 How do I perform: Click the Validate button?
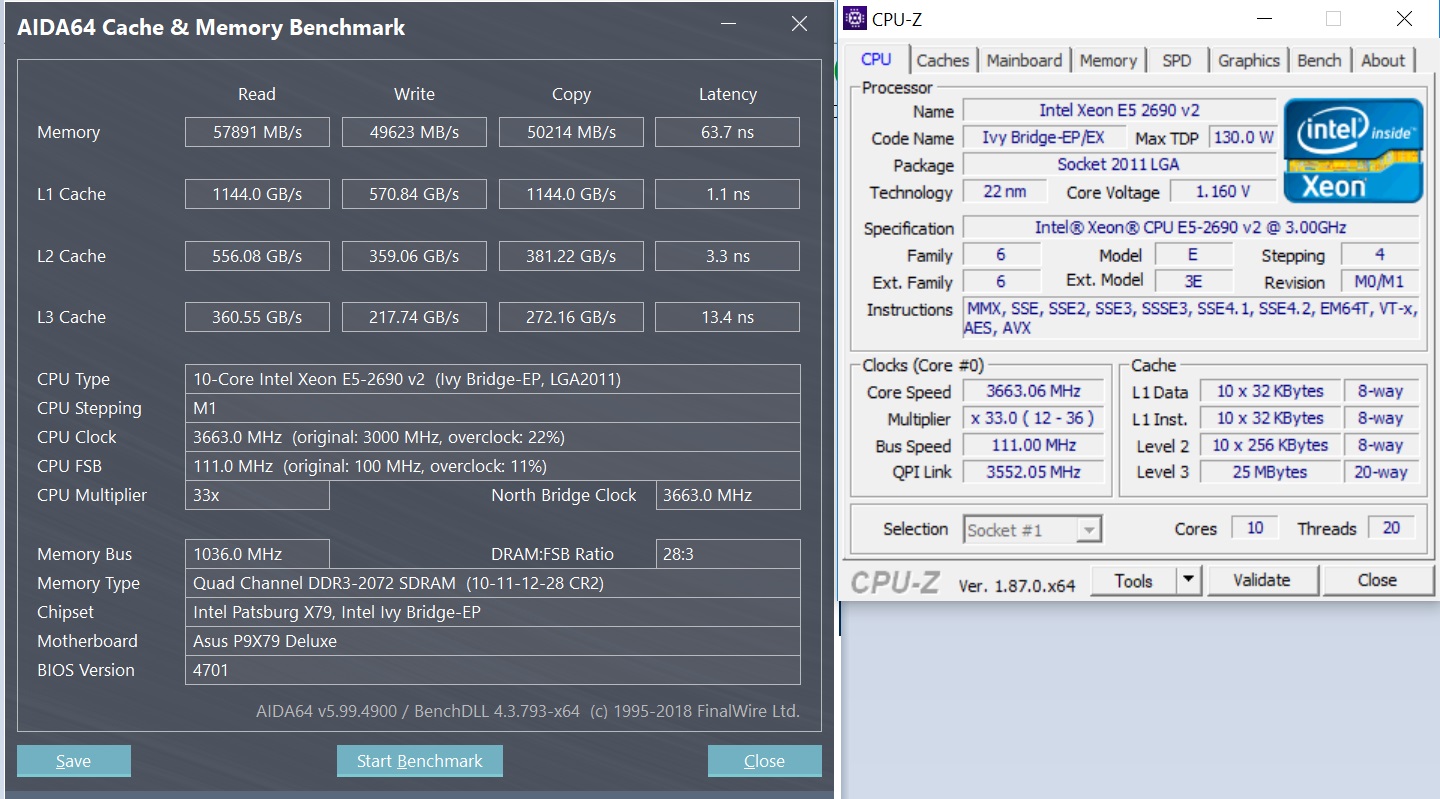[1263, 580]
